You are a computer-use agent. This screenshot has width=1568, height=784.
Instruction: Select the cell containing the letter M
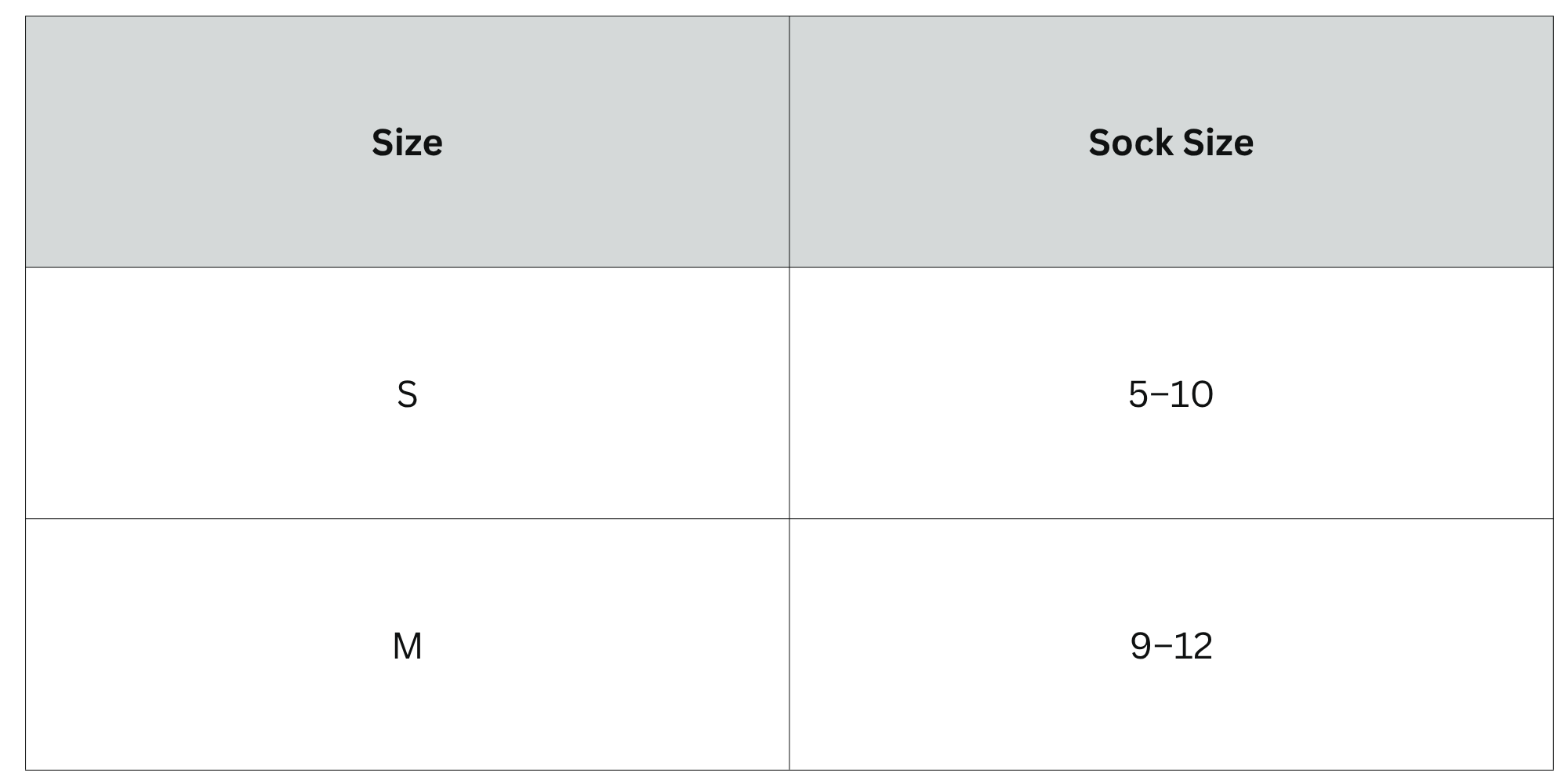(407, 644)
